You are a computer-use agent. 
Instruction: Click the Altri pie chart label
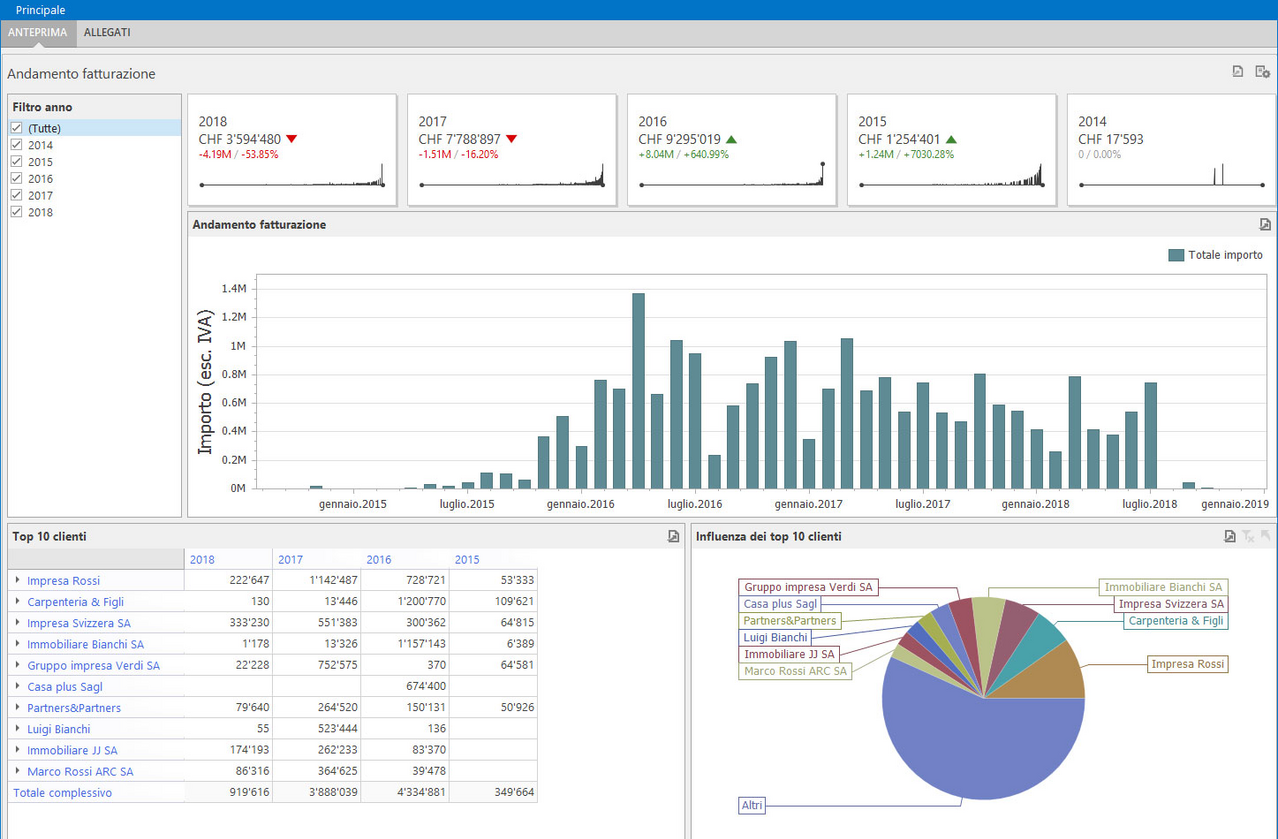[x=752, y=804]
